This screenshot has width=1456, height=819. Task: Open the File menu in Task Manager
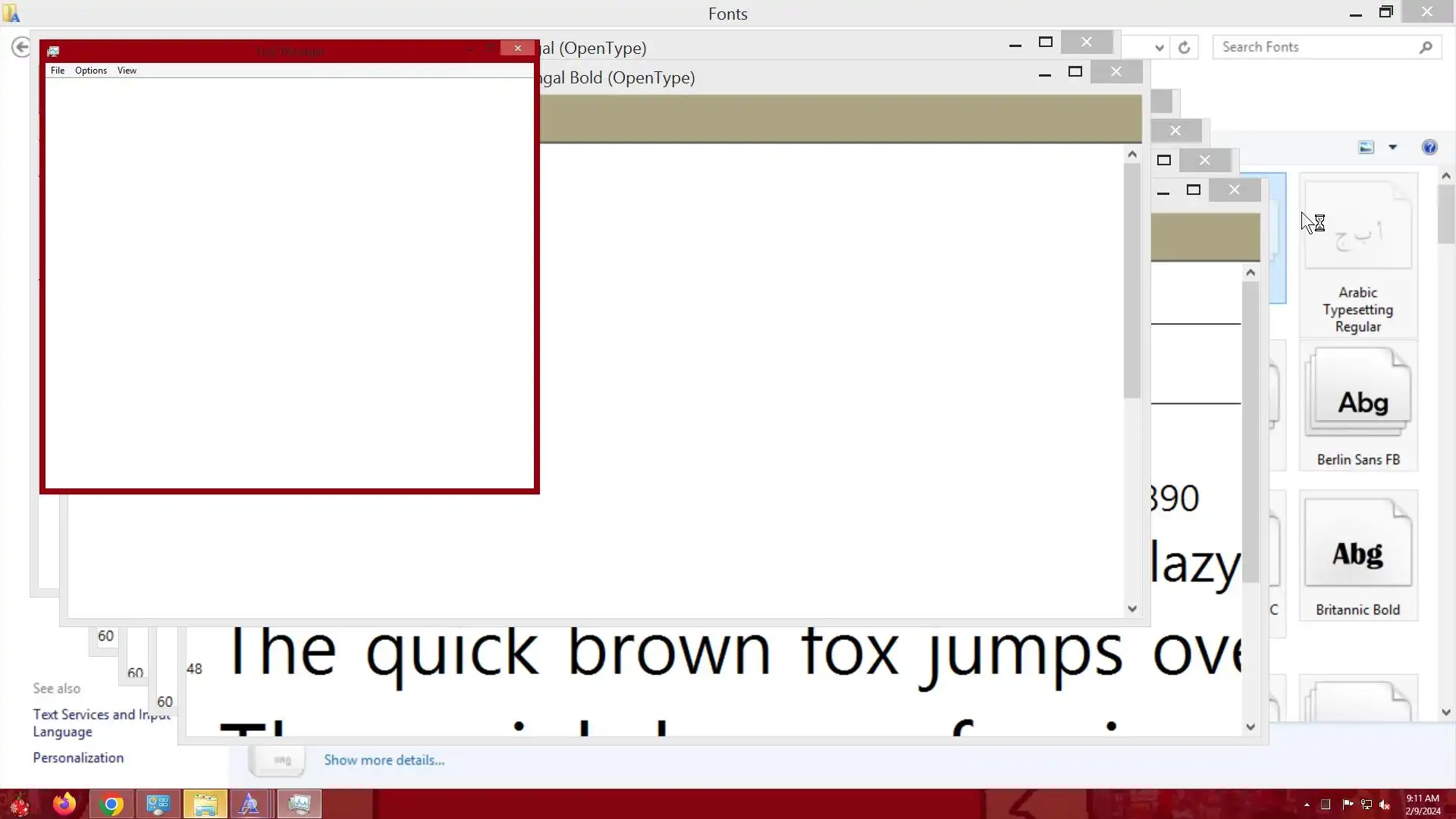(58, 71)
